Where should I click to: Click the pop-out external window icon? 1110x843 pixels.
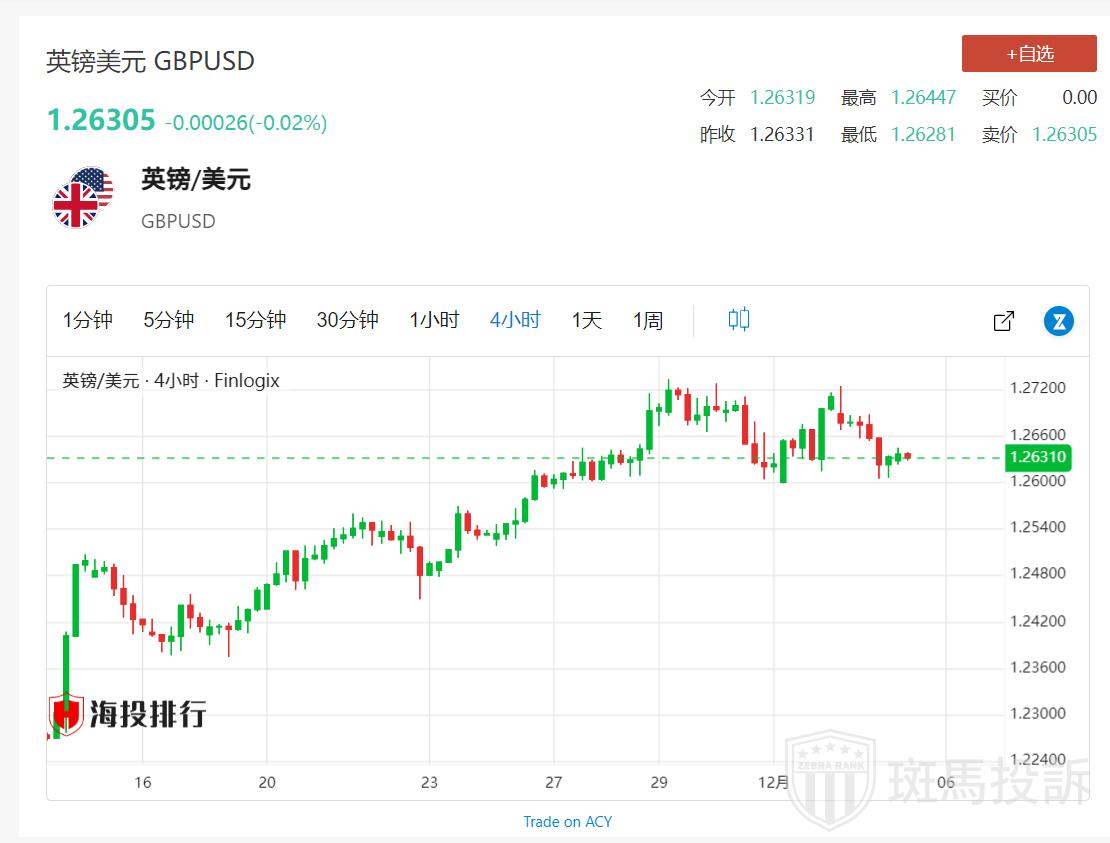click(x=1003, y=321)
